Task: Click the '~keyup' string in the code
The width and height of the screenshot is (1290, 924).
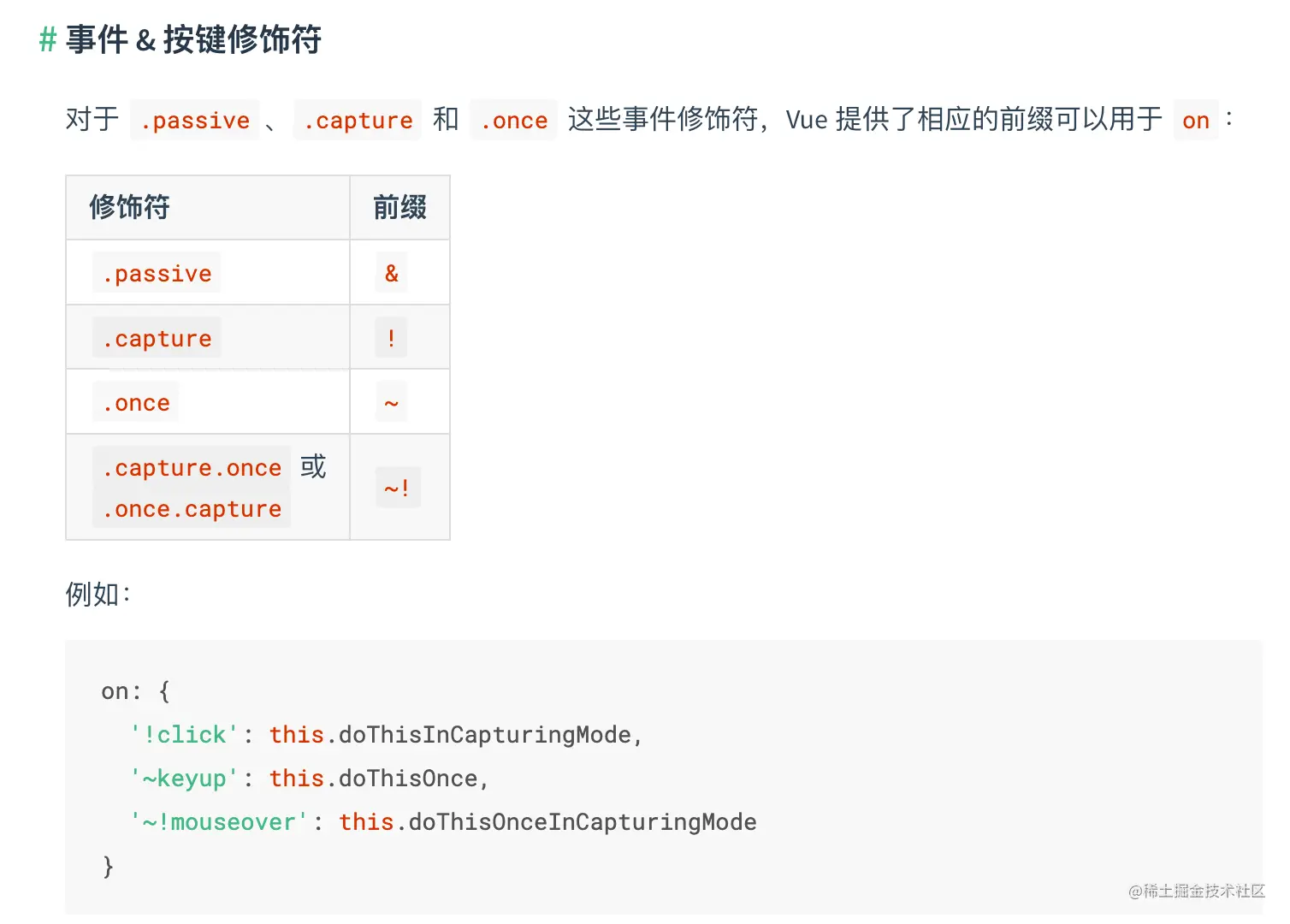Action: pos(185,779)
